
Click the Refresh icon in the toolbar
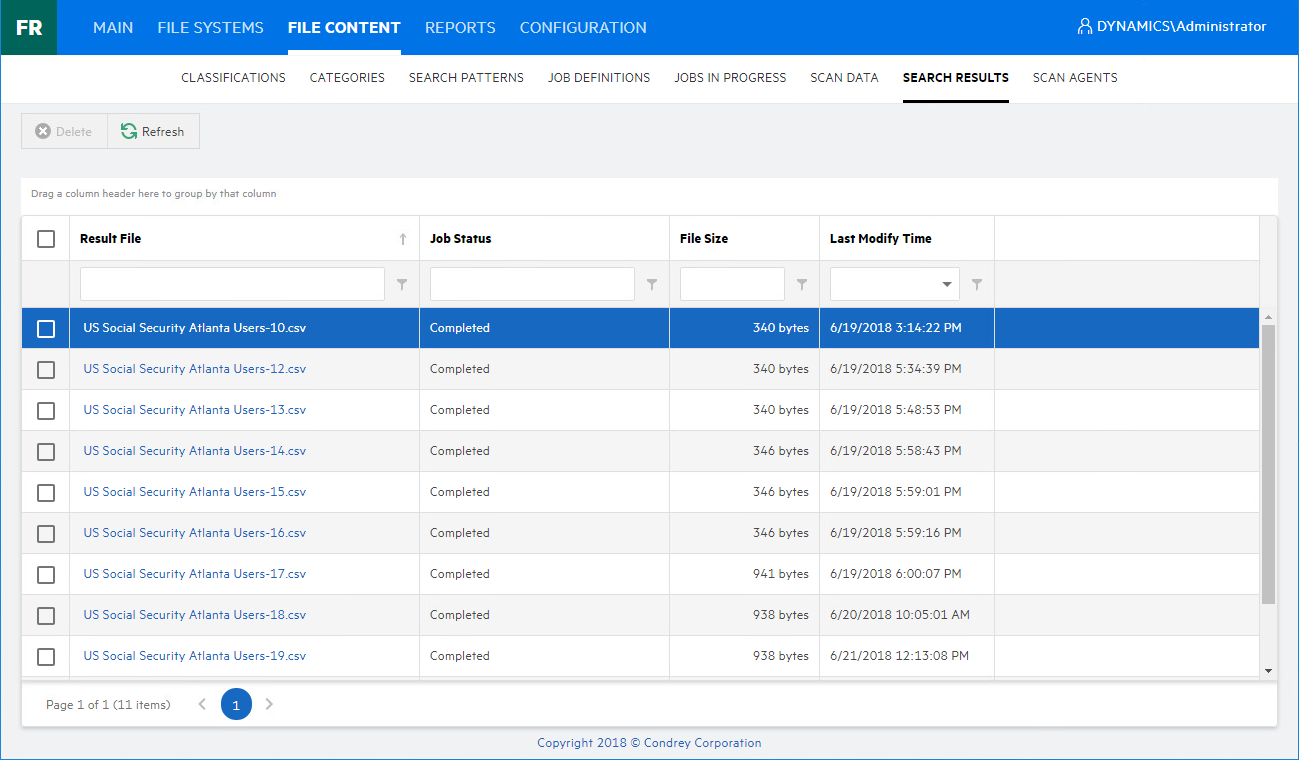129,131
